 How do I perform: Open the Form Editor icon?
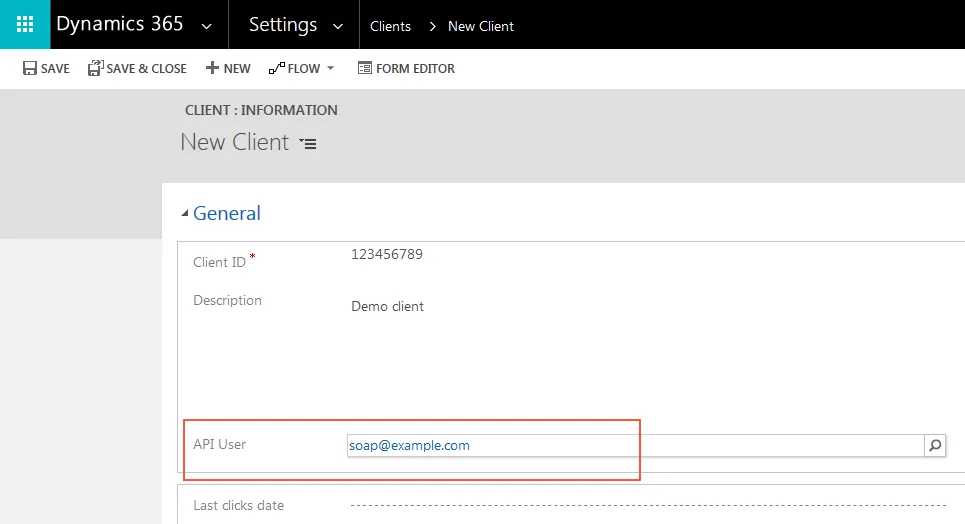point(364,68)
